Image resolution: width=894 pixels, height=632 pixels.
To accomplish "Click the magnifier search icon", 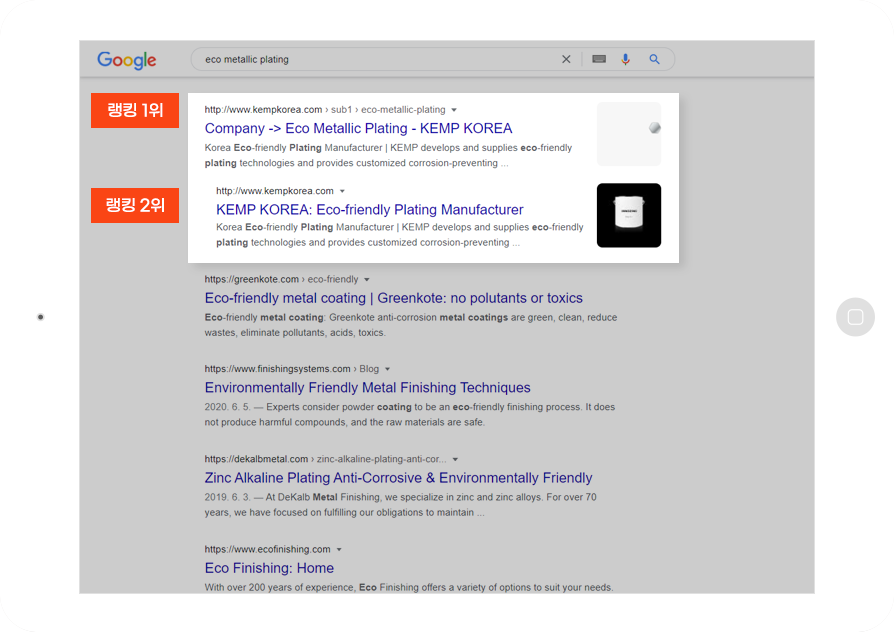I will [x=655, y=59].
